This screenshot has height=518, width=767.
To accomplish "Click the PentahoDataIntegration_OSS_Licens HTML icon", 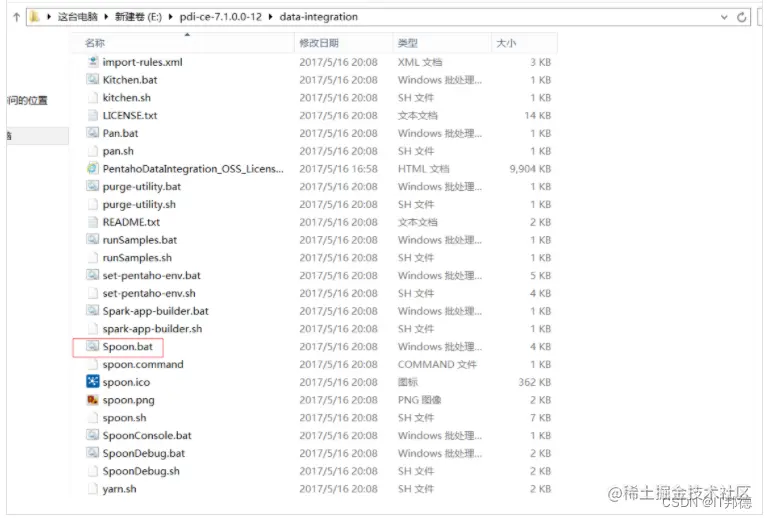I will click(x=92, y=168).
